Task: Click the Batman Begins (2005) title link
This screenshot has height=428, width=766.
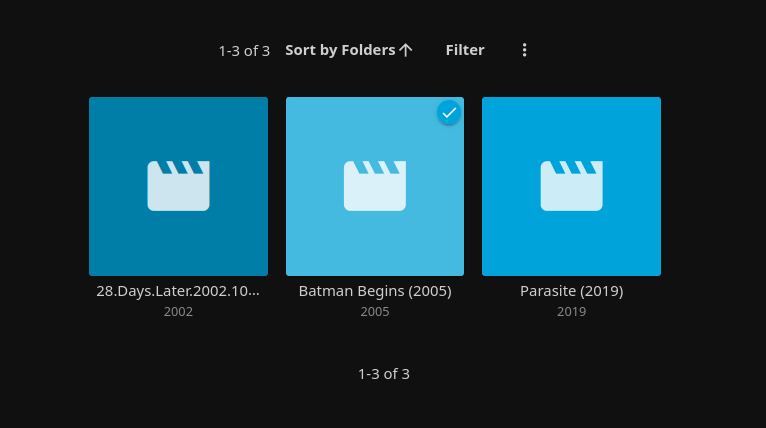Action: tap(375, 291)
